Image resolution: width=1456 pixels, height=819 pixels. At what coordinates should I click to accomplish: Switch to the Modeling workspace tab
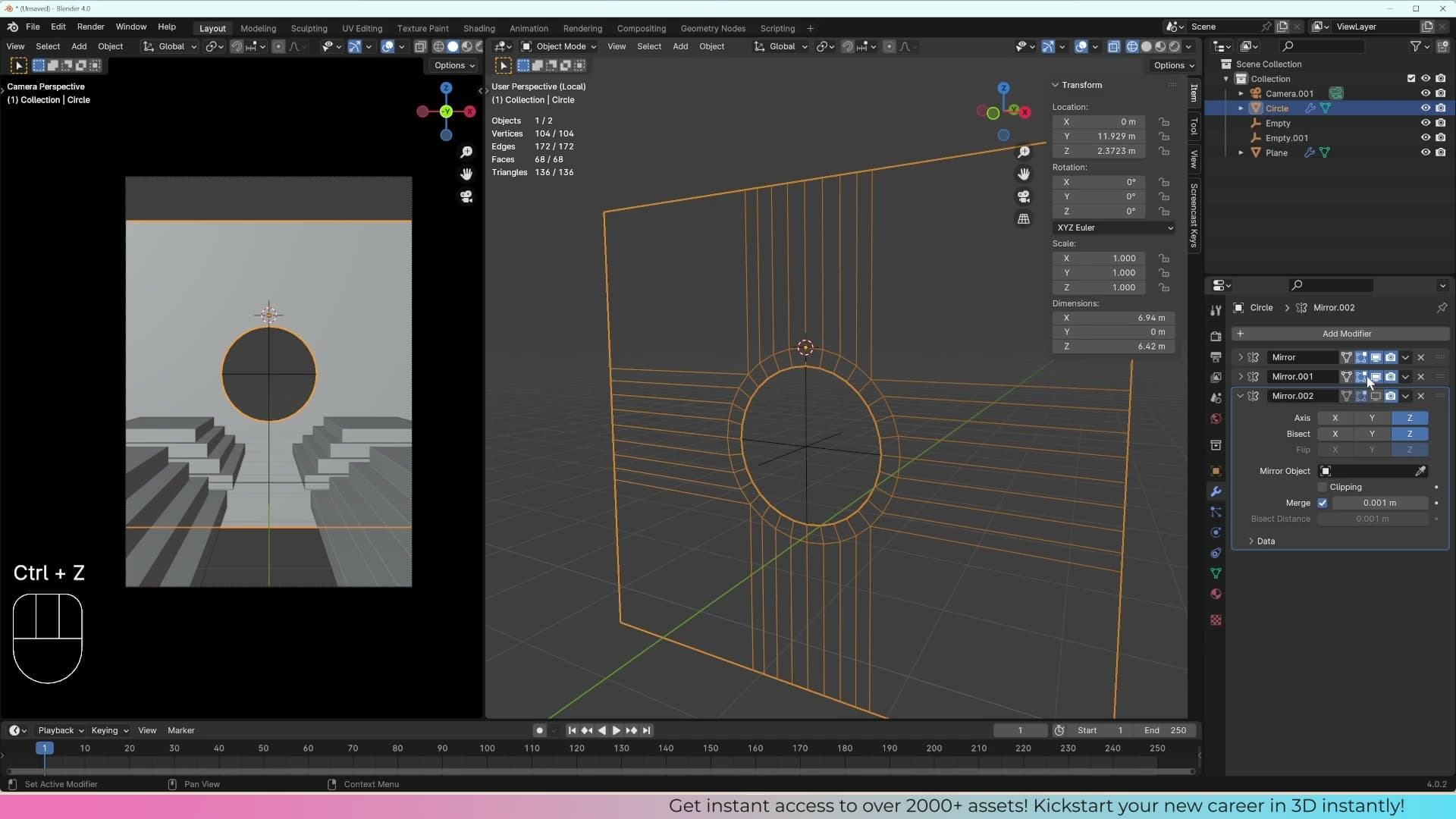[258, 28]
